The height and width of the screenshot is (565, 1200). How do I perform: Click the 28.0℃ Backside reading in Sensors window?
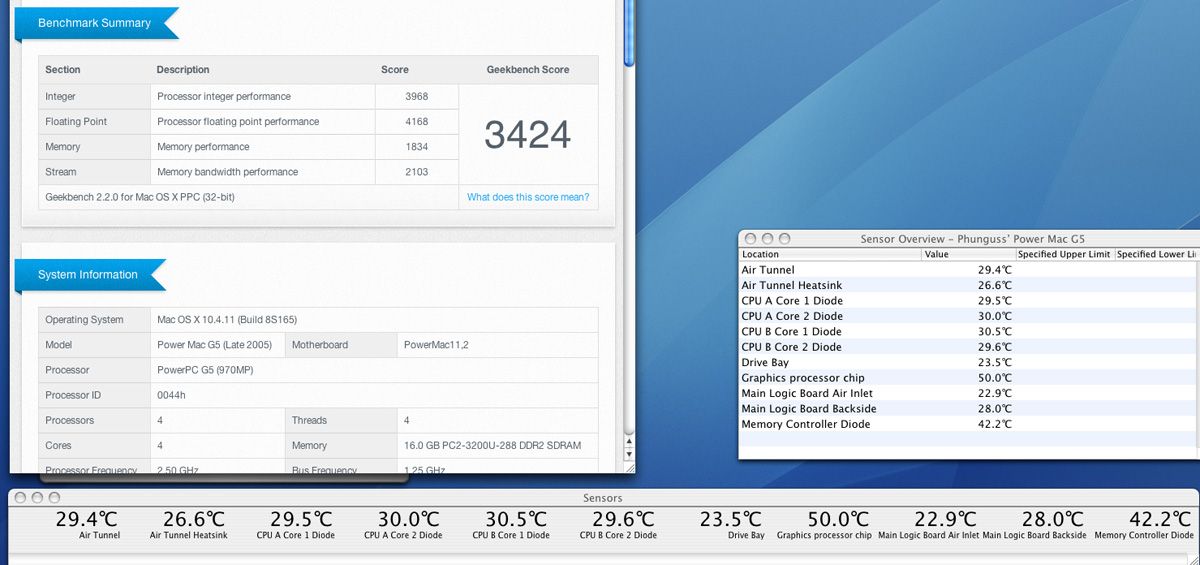(1052, 520)
